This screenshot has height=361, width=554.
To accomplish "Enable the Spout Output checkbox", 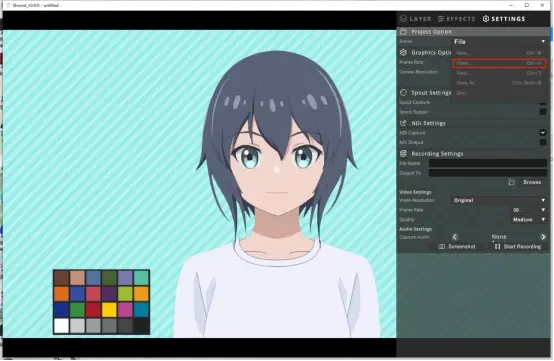I will point(543,112).
